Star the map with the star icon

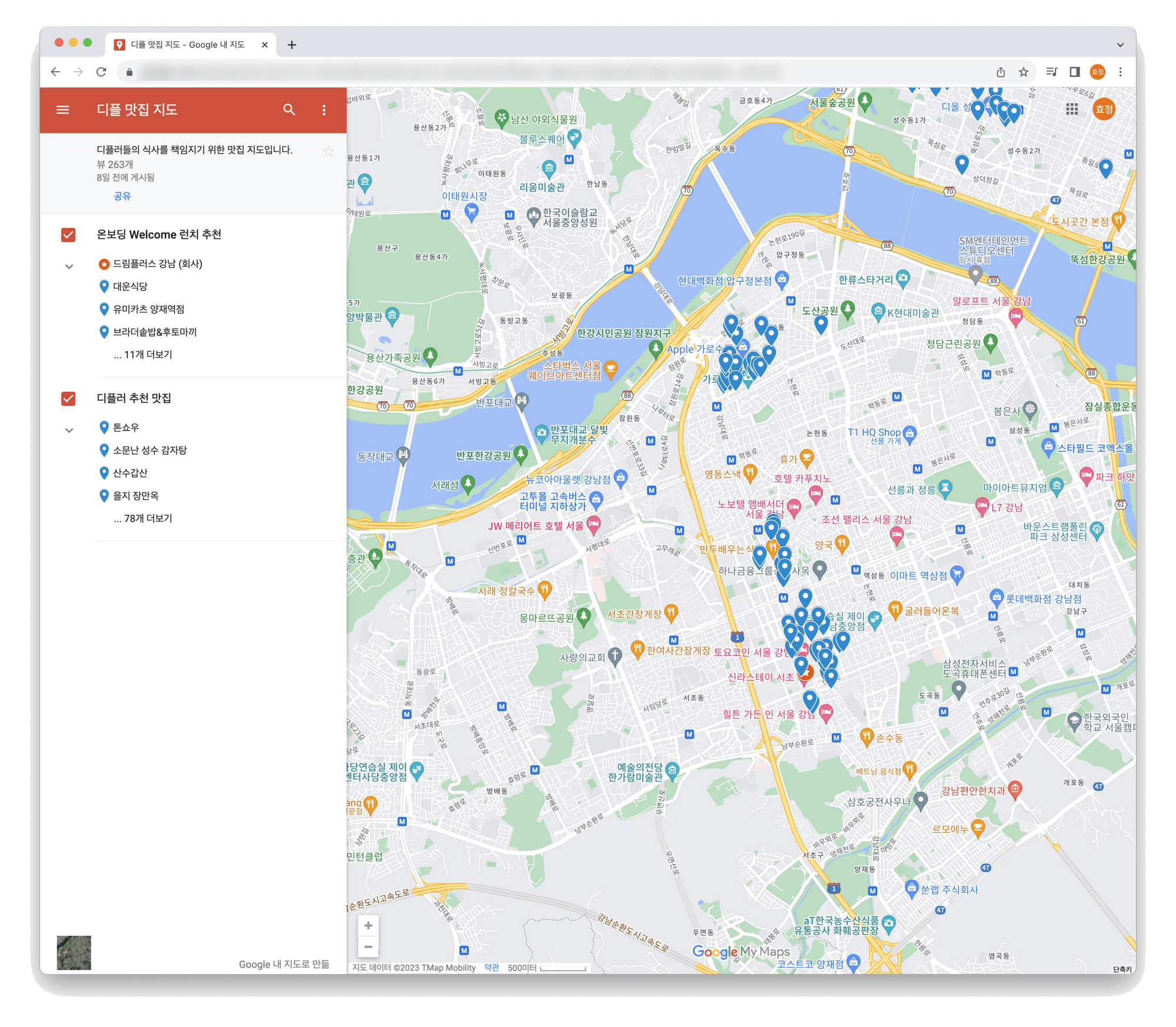(x=328, y=151)
